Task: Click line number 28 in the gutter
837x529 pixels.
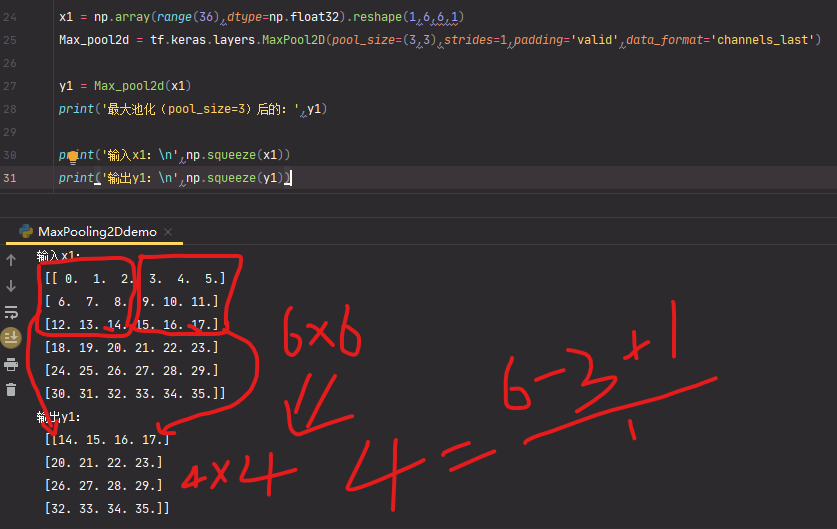Action: (10, 109)
